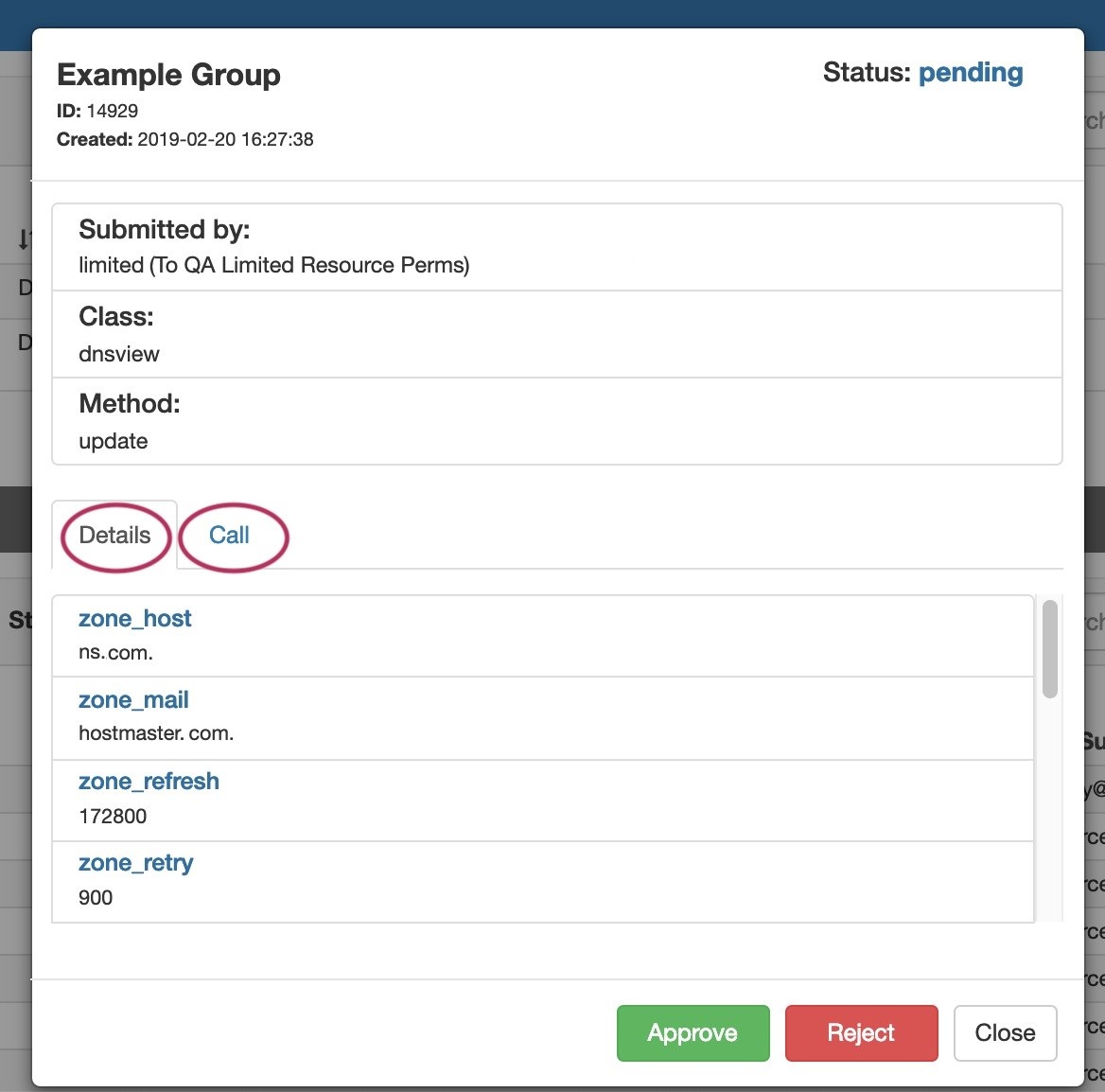Click the 900 retry value
Screen dimensions: 1105x1092
click(x=96, y=897)
